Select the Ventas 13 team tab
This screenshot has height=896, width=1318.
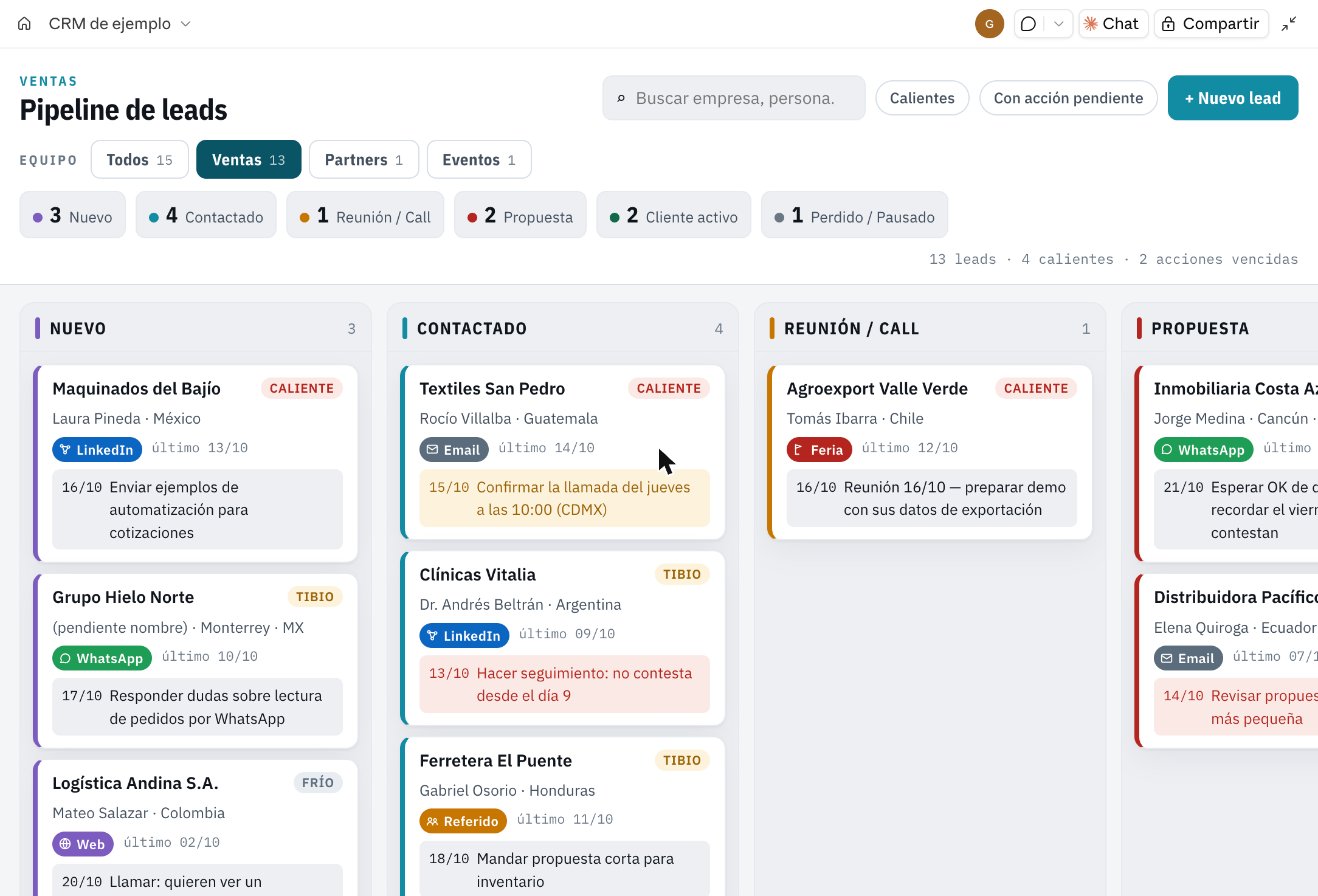coord(249,160)
